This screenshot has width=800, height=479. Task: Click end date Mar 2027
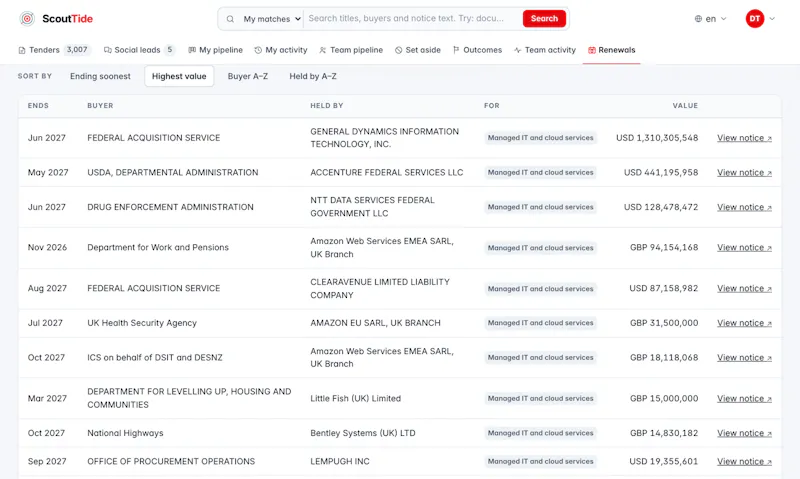47,398
